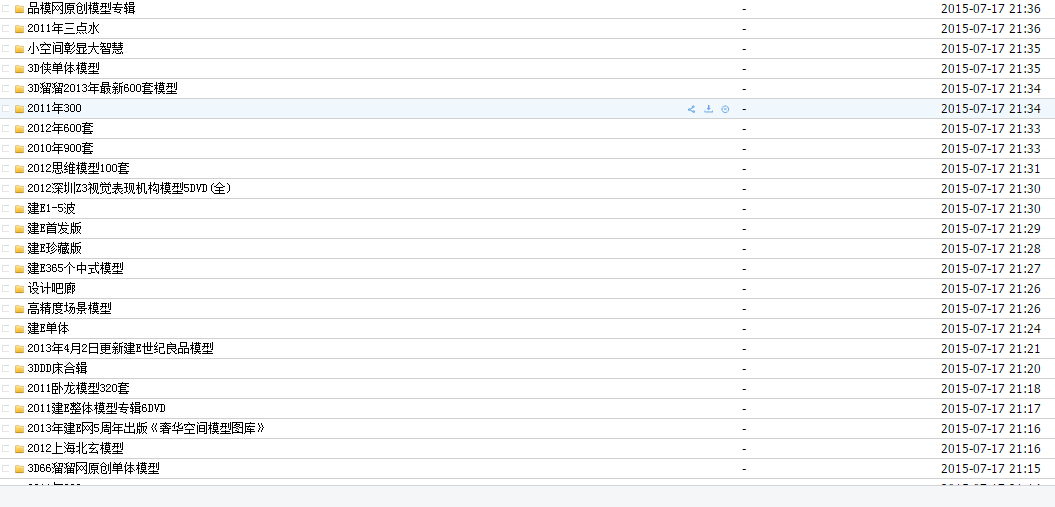Open folder 2012深圳Z3视觉表现机构模型5DVD(全)
The height and width of the screenshot is (507, 1055).
(129, 189)
